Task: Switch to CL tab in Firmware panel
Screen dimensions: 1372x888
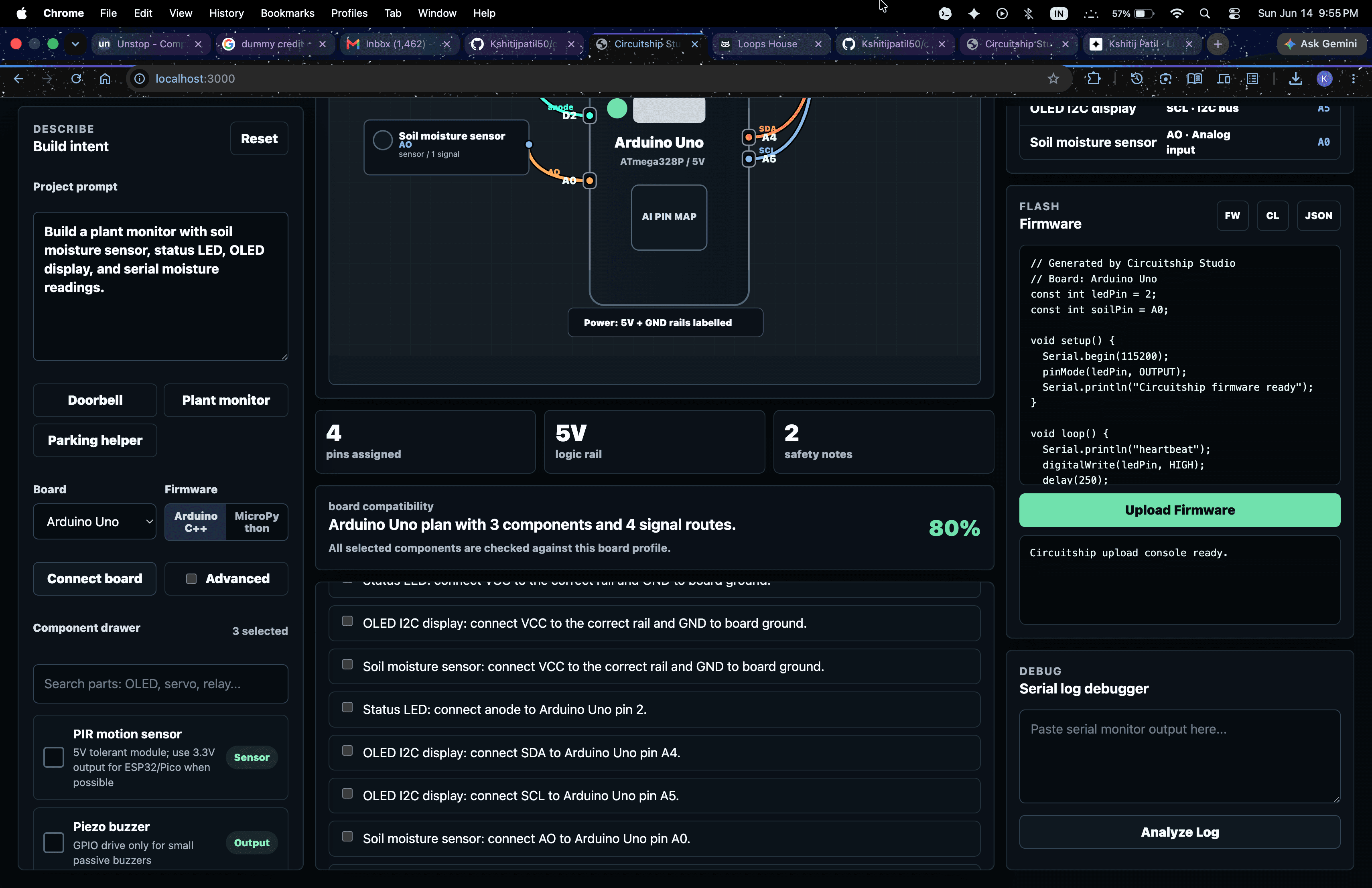Action: (1272, 215)
